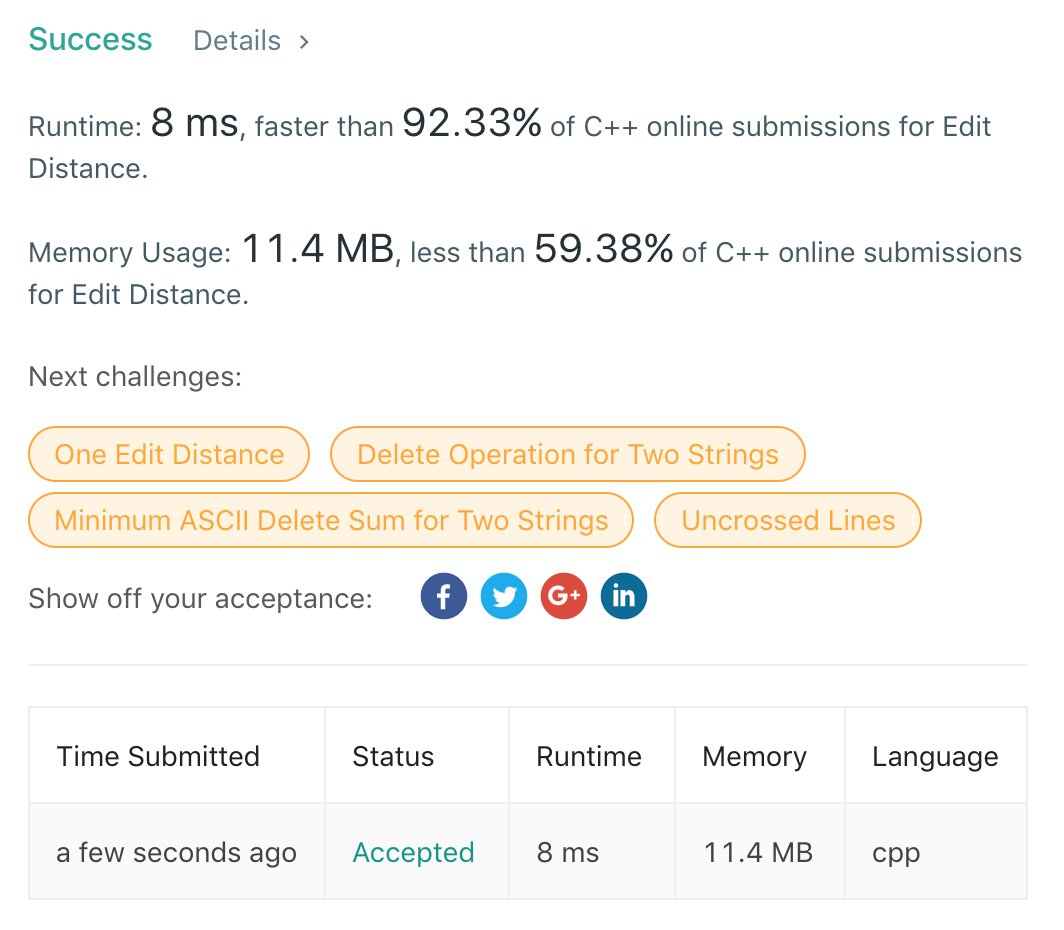Share acceptance on Twitter
1064x930 pixels.
click(x=504, y=597)
